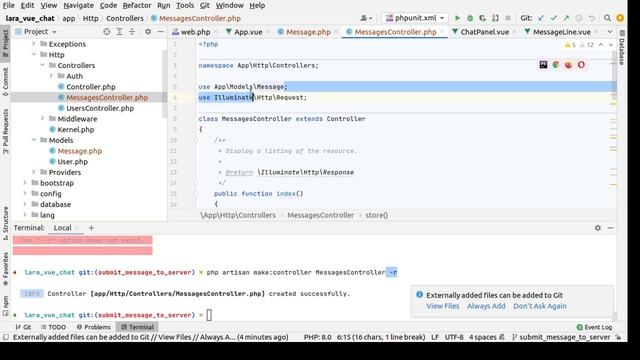Open file in Firefox browser icon
The height and width of the screenshot is (360, 640).
pyautogui.click(x=569, y=64)
